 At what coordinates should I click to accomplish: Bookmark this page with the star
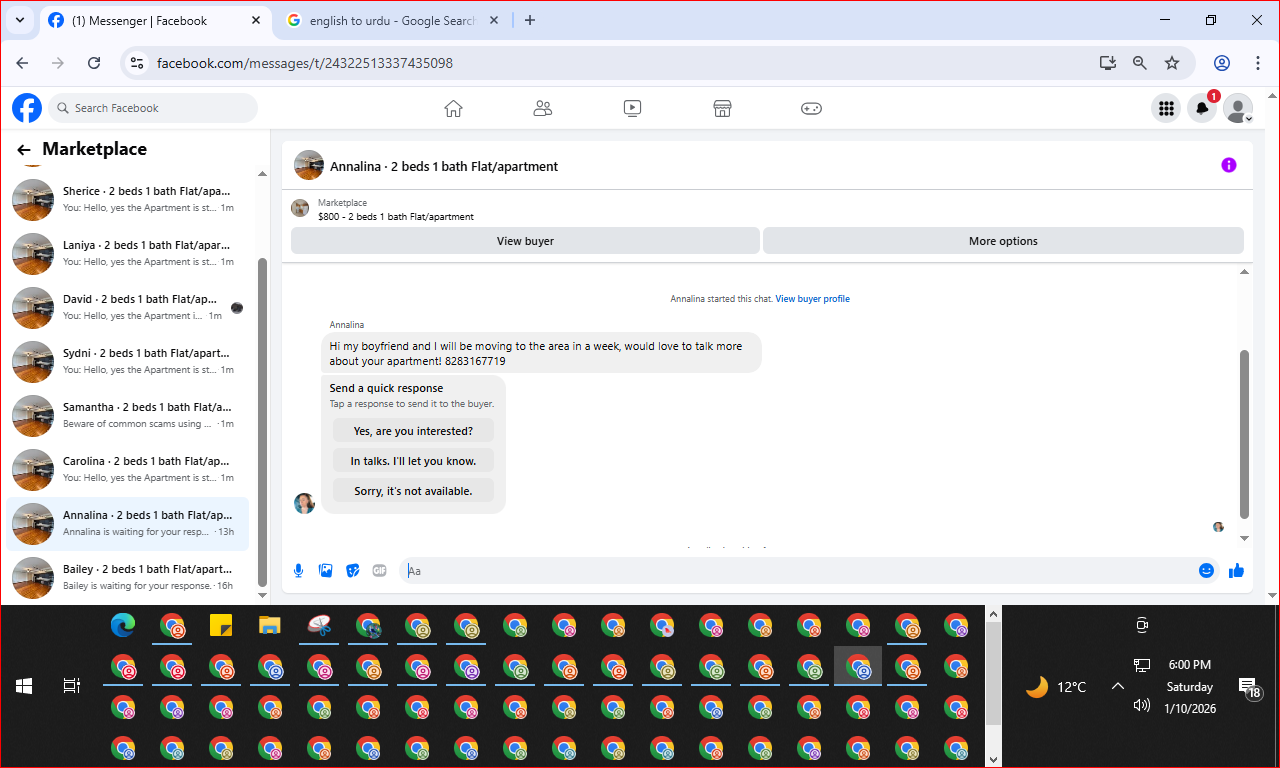pos(1172,63)
